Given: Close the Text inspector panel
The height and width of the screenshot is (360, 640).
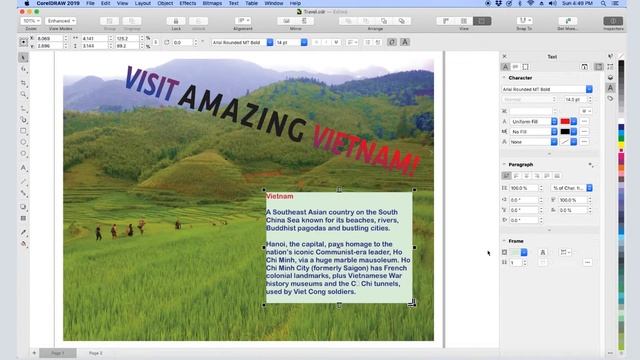Looking at the screenshot, I should point(504,56).
